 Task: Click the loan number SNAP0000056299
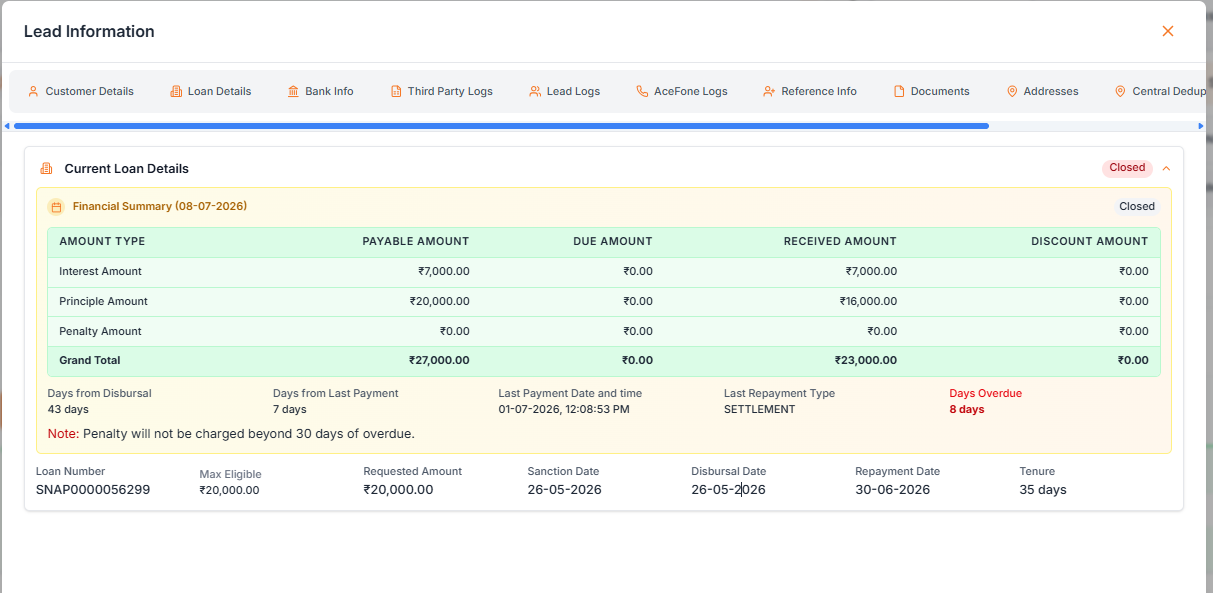point(93,490)
